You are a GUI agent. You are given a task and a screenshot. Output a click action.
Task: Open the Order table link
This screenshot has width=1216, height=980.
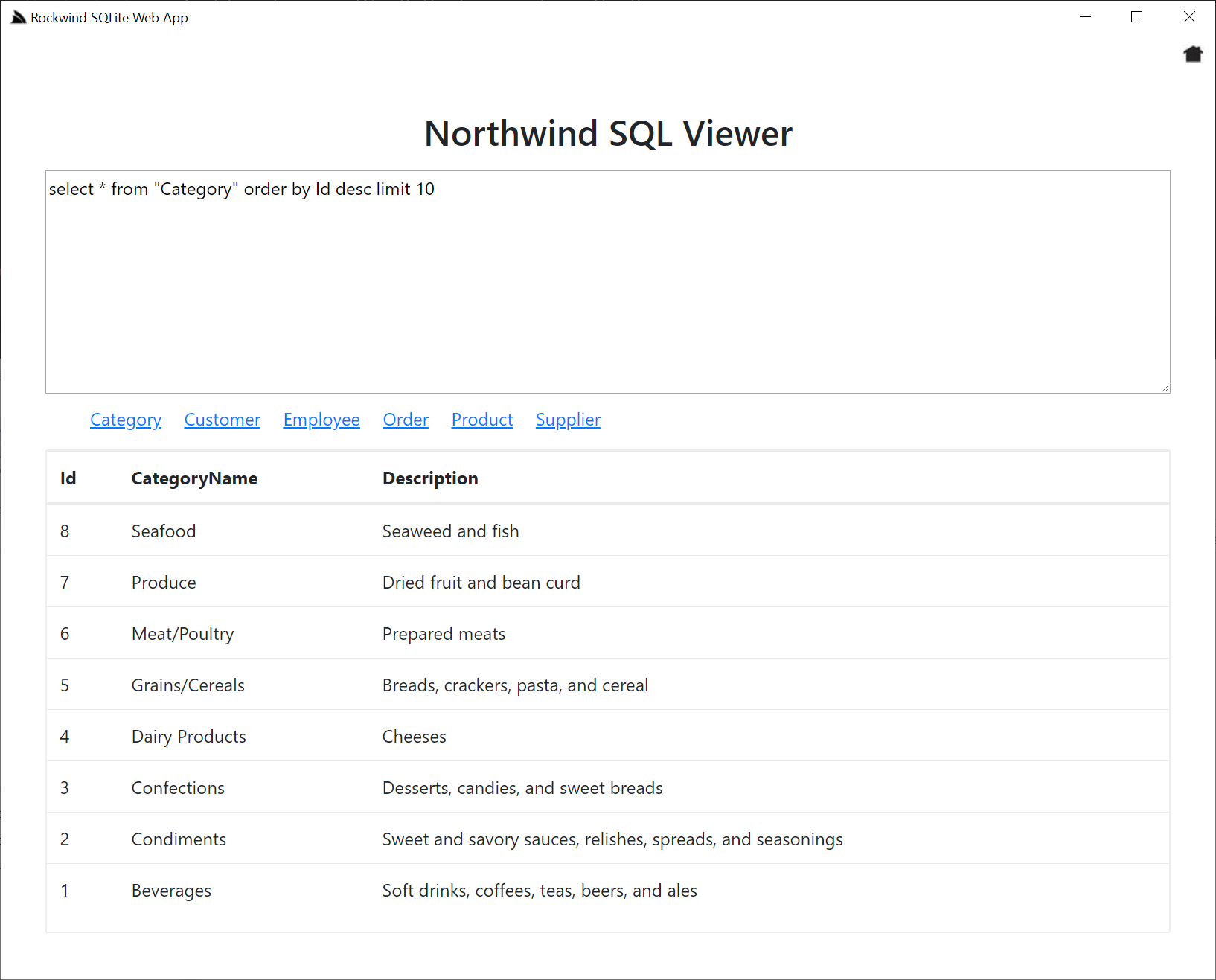tap(406, 420)
